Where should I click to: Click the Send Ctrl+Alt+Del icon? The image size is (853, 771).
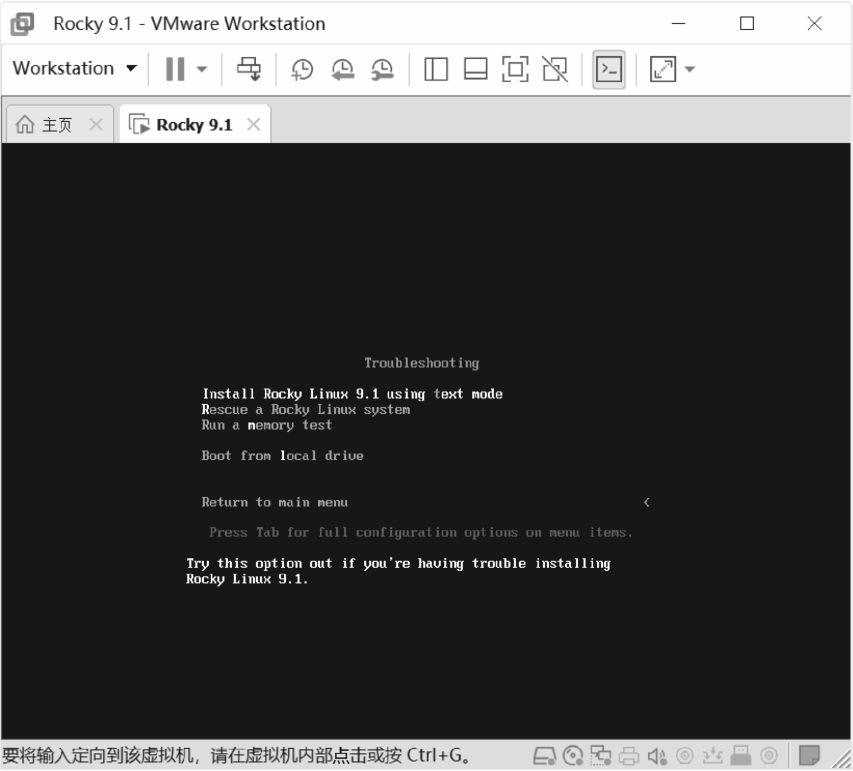[249, 69]
